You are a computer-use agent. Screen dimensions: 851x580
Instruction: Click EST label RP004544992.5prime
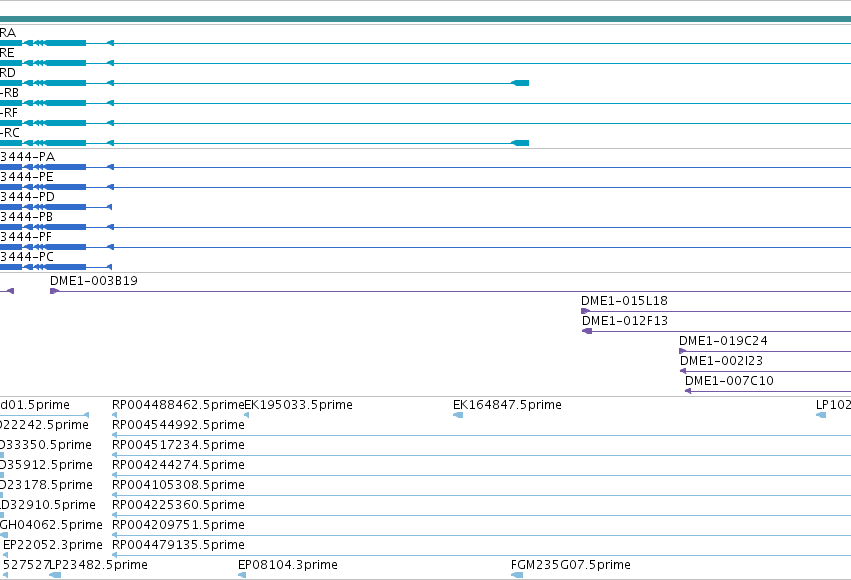click(178, 425)
